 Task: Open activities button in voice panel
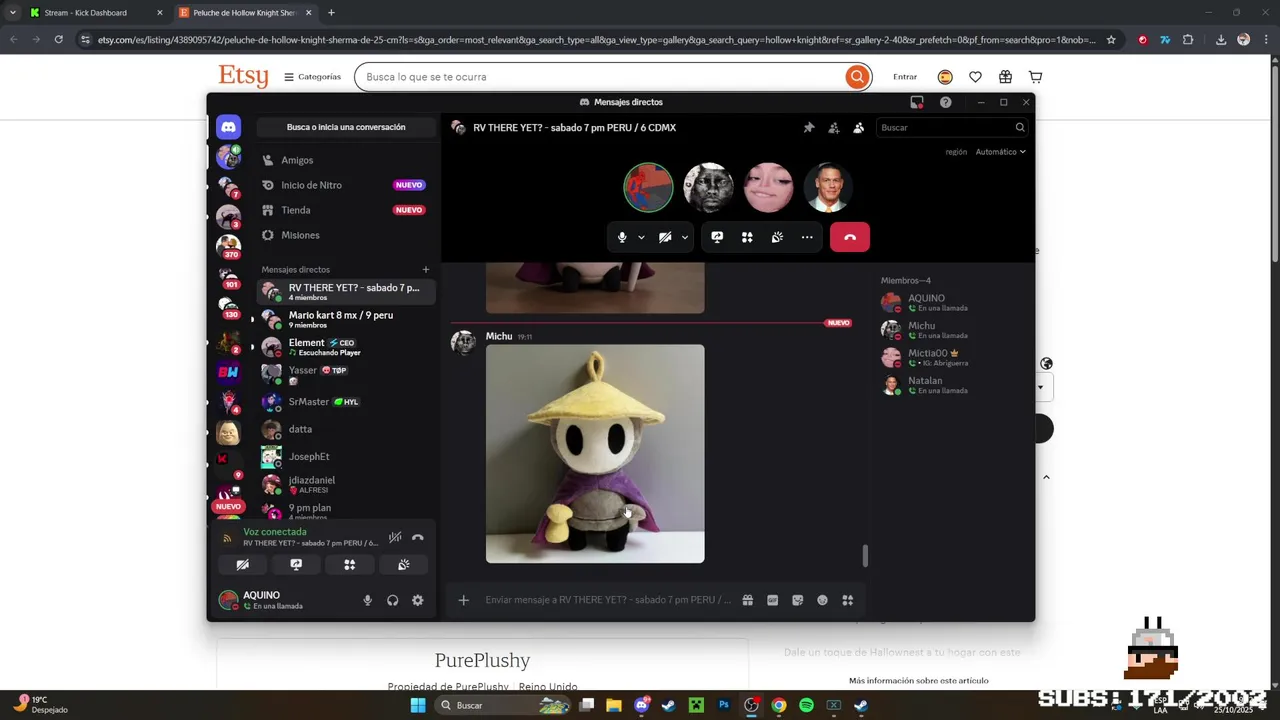tap(350, 564)
